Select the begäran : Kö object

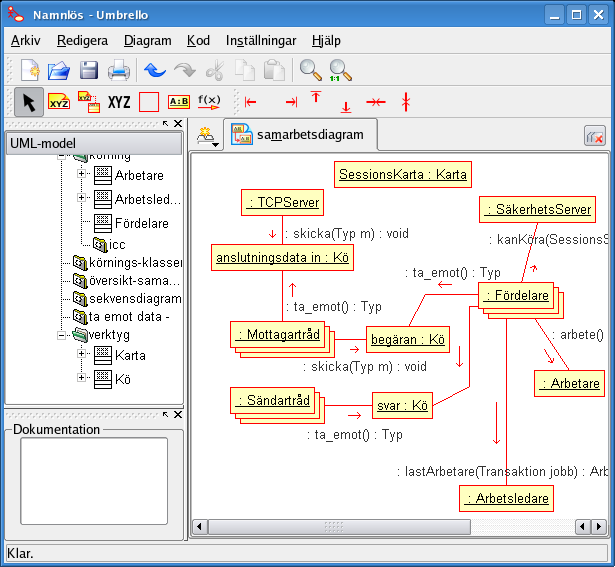tap(408, 339)
